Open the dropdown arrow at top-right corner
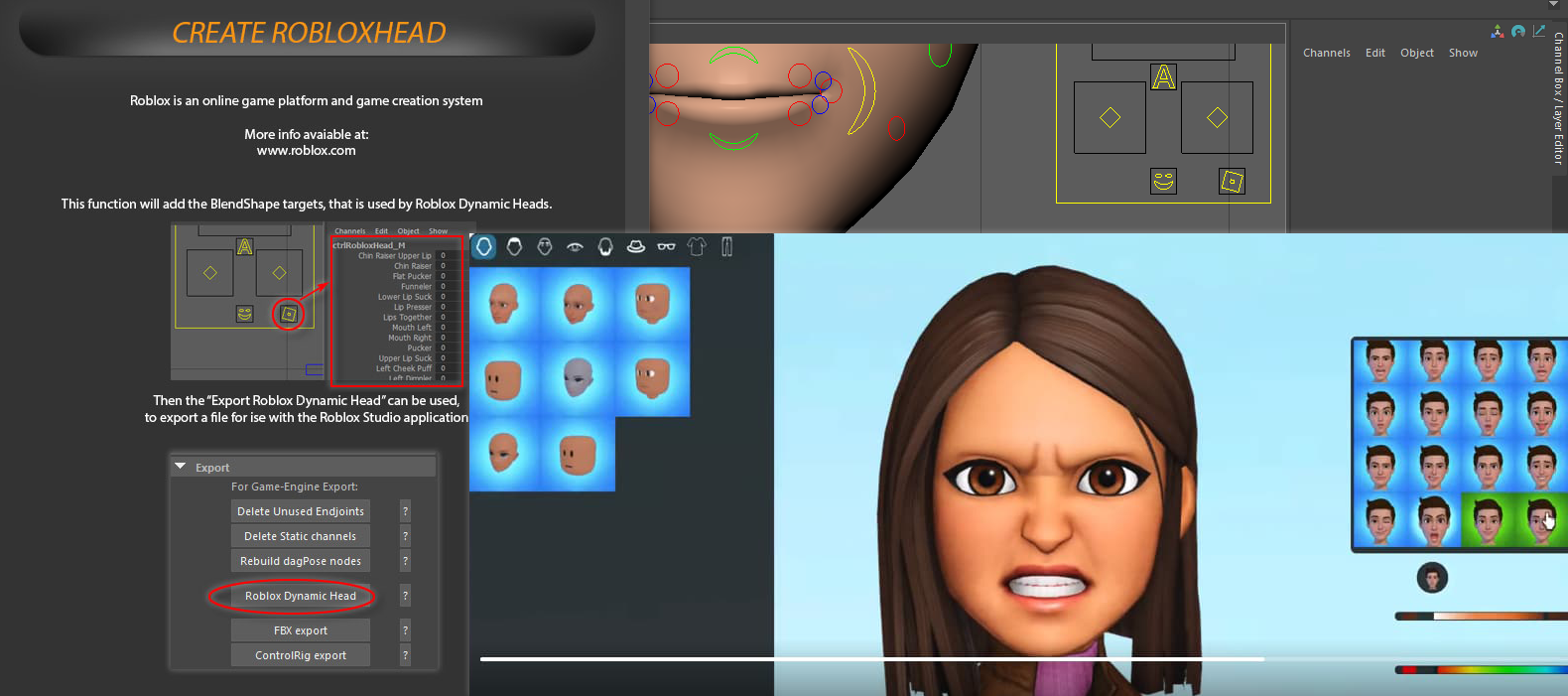This screenshot has height=696, width=1568. pos(1554,4)
